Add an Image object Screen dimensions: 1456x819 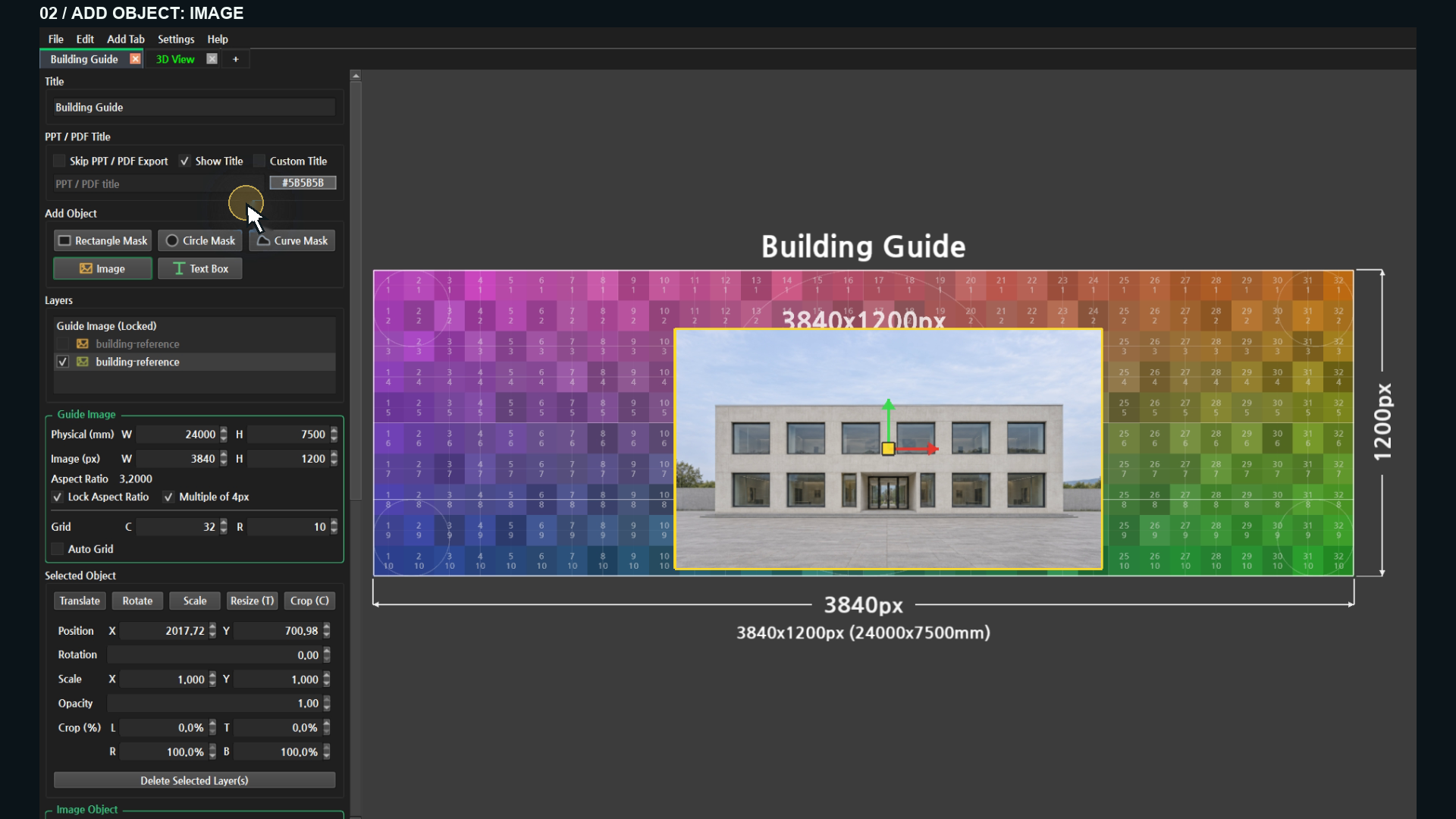pyautogui.click(x=102, y=268)
